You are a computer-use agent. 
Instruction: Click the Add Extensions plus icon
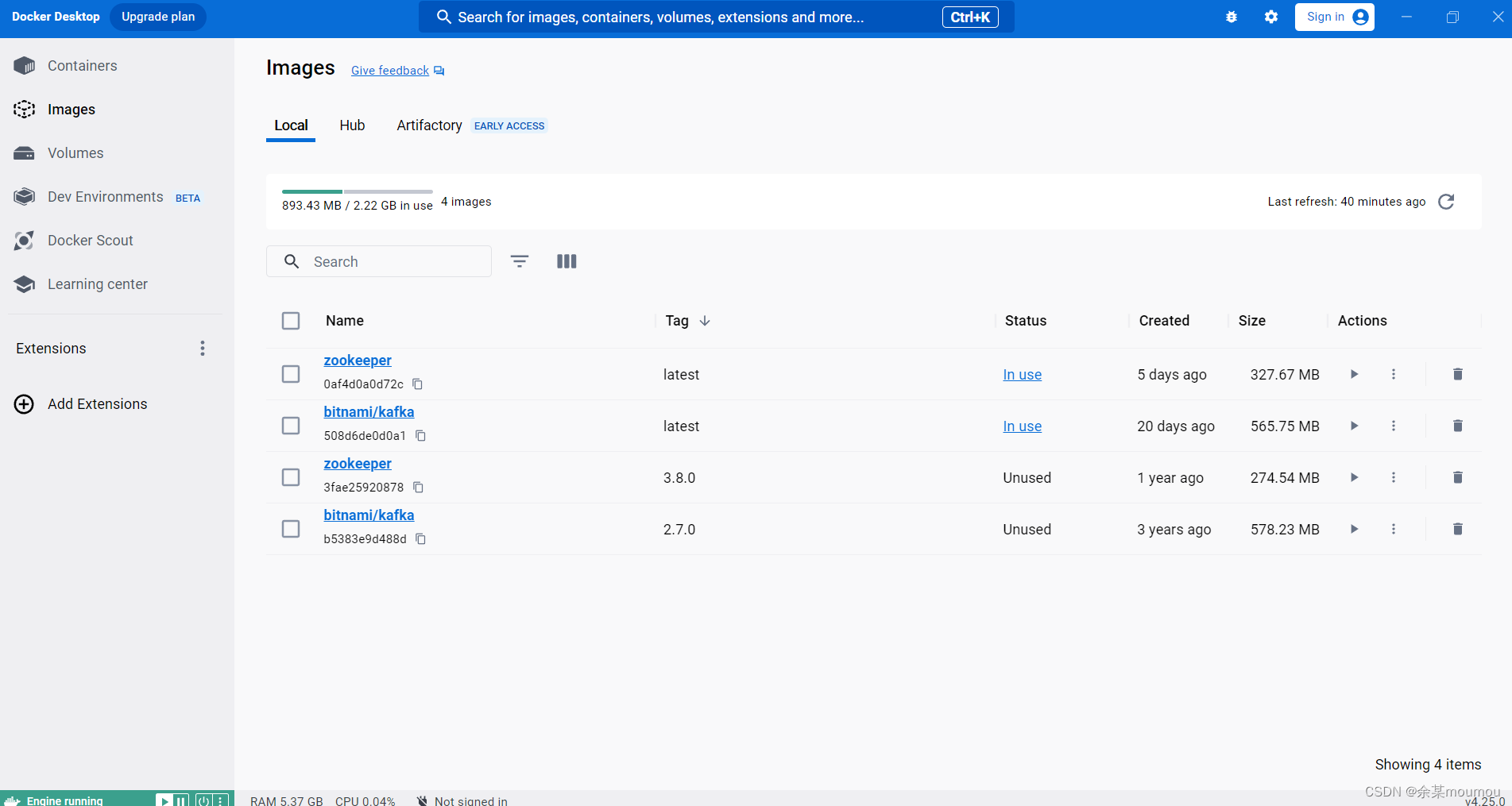click(x=25, y=404)
